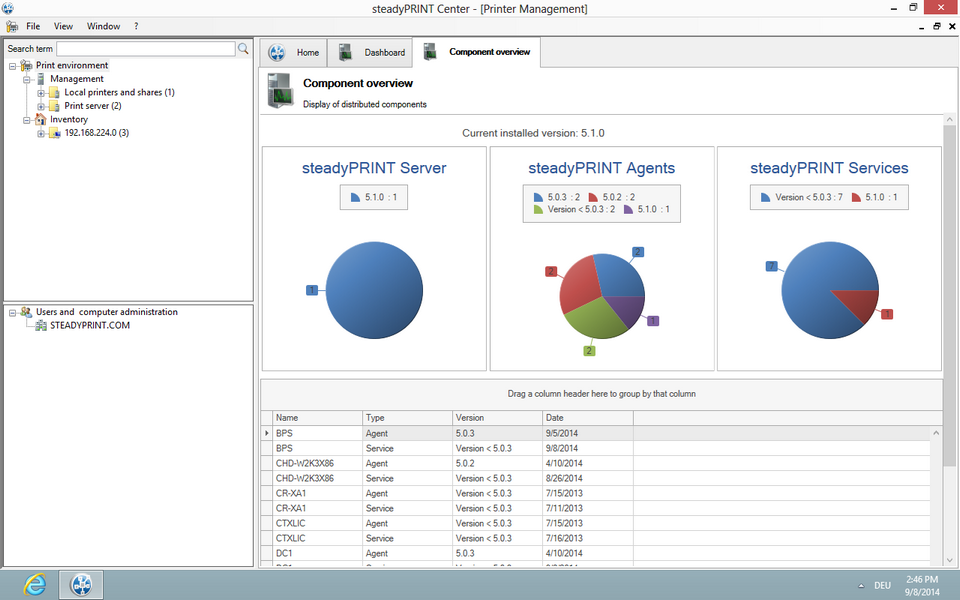Image resolution: width=960 pixels, height=600 pixels.
Task: Click the large Component overview header icon
Action: [280, 91]
